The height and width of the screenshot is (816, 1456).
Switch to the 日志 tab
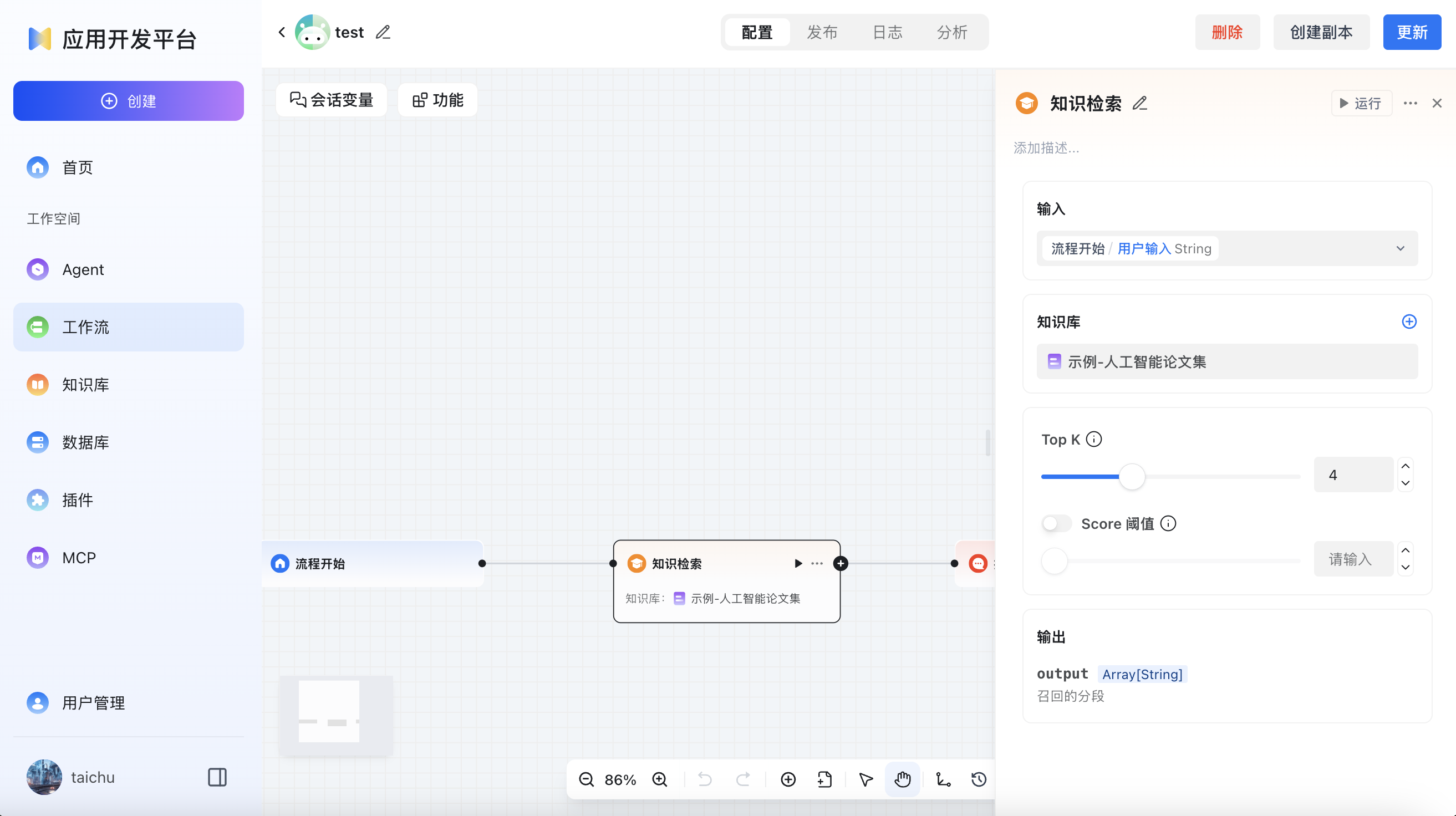click(x=887, y=32)
